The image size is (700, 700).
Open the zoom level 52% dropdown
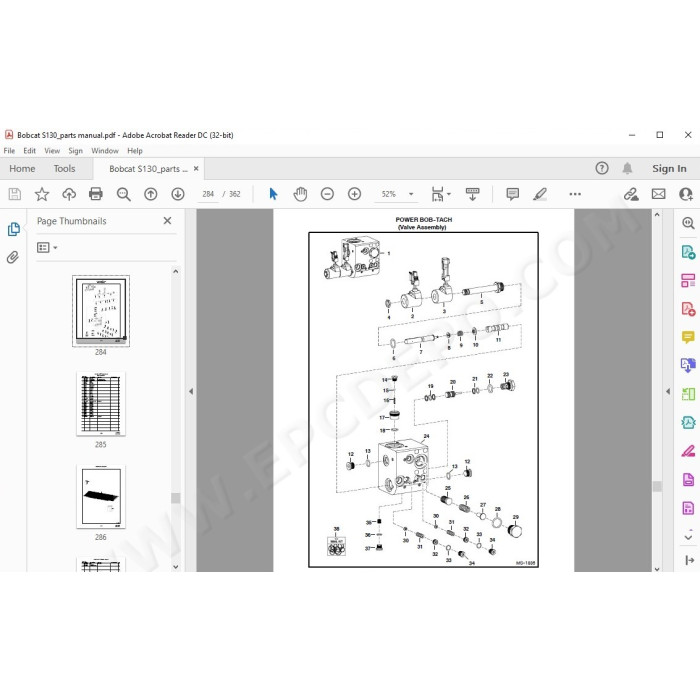pyautogui.click(x=411, y=194)
